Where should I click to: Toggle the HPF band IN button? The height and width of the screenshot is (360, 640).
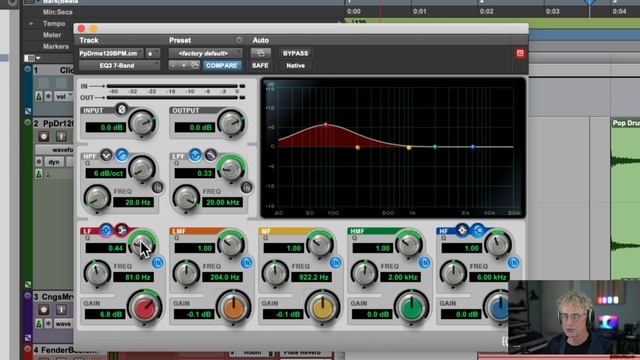click(158, 187)
